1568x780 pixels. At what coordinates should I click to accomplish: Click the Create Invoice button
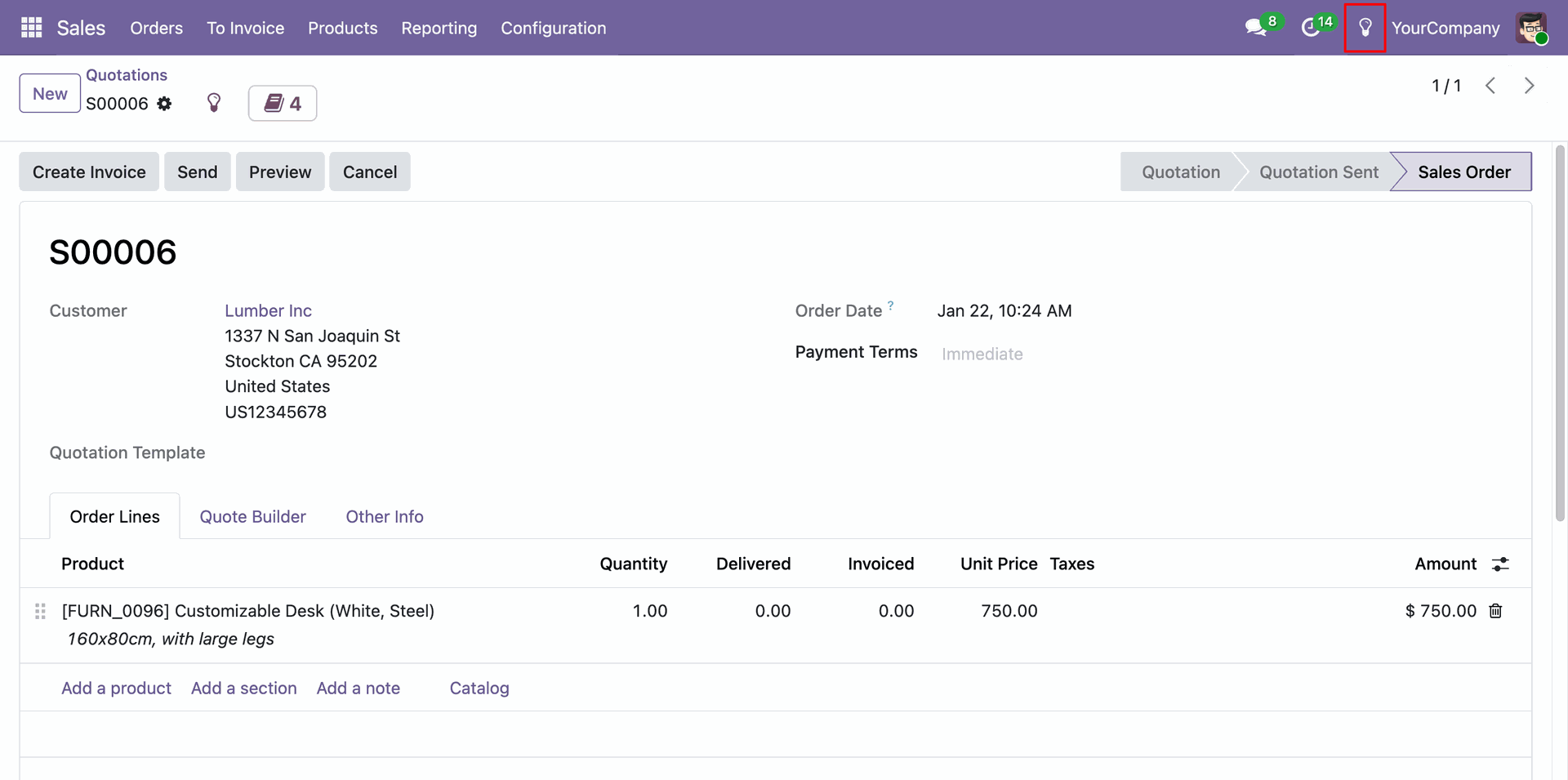pos(89,172)
